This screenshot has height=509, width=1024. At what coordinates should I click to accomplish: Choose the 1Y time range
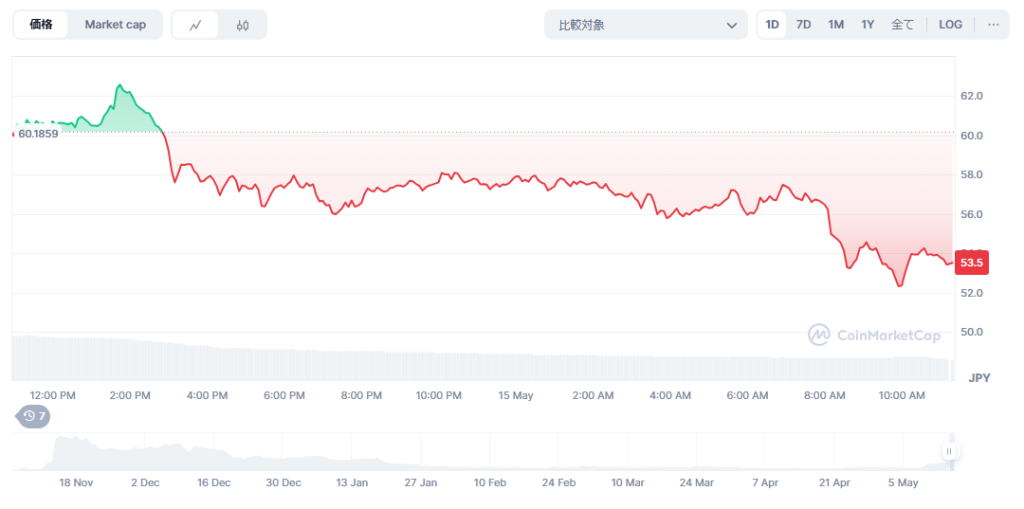coord(868,25)
